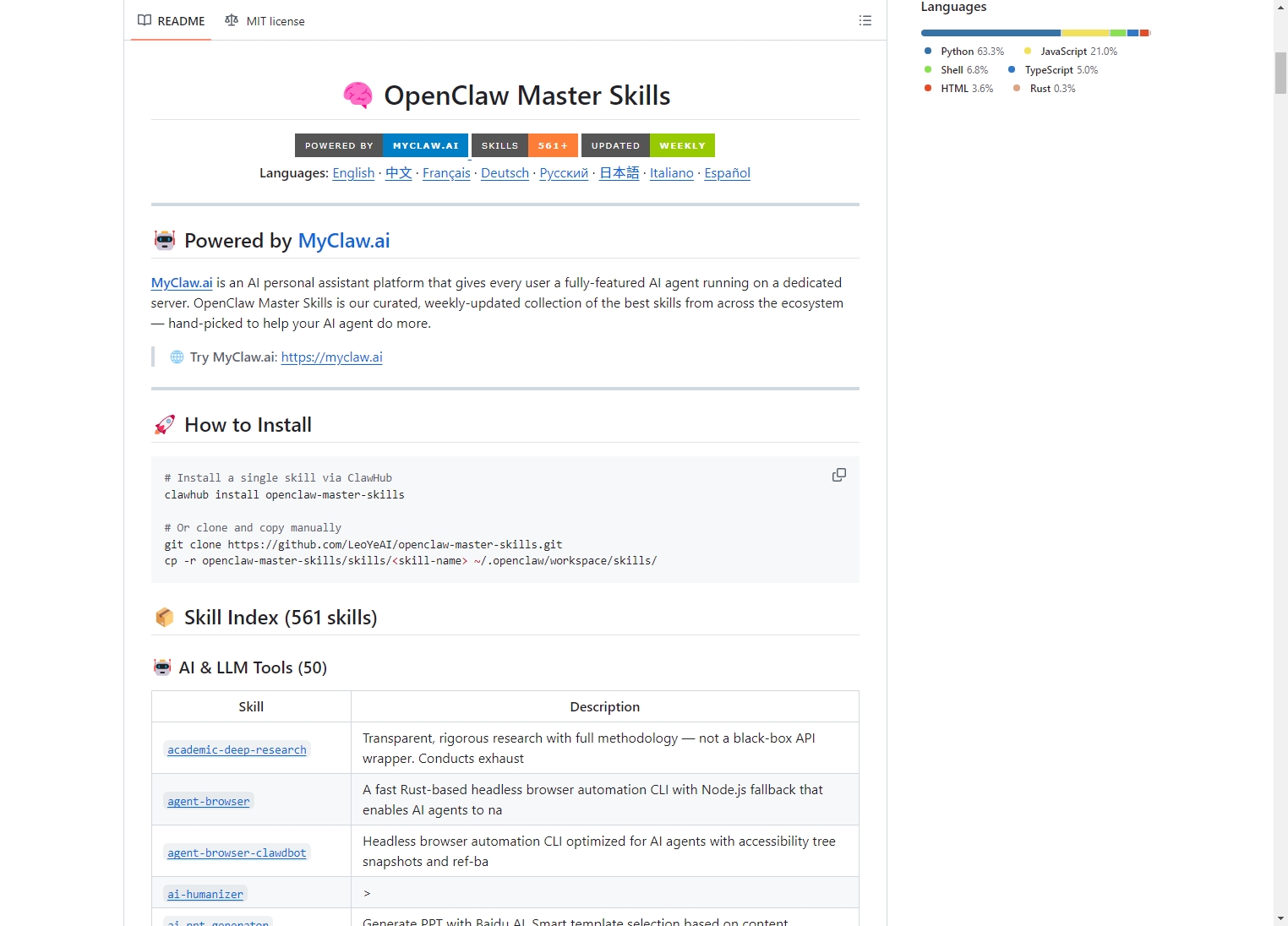Open MyClaw.ai link in the heading
Screen dimensions: 1288x926
pyautogui.click(x=344, y=241)
